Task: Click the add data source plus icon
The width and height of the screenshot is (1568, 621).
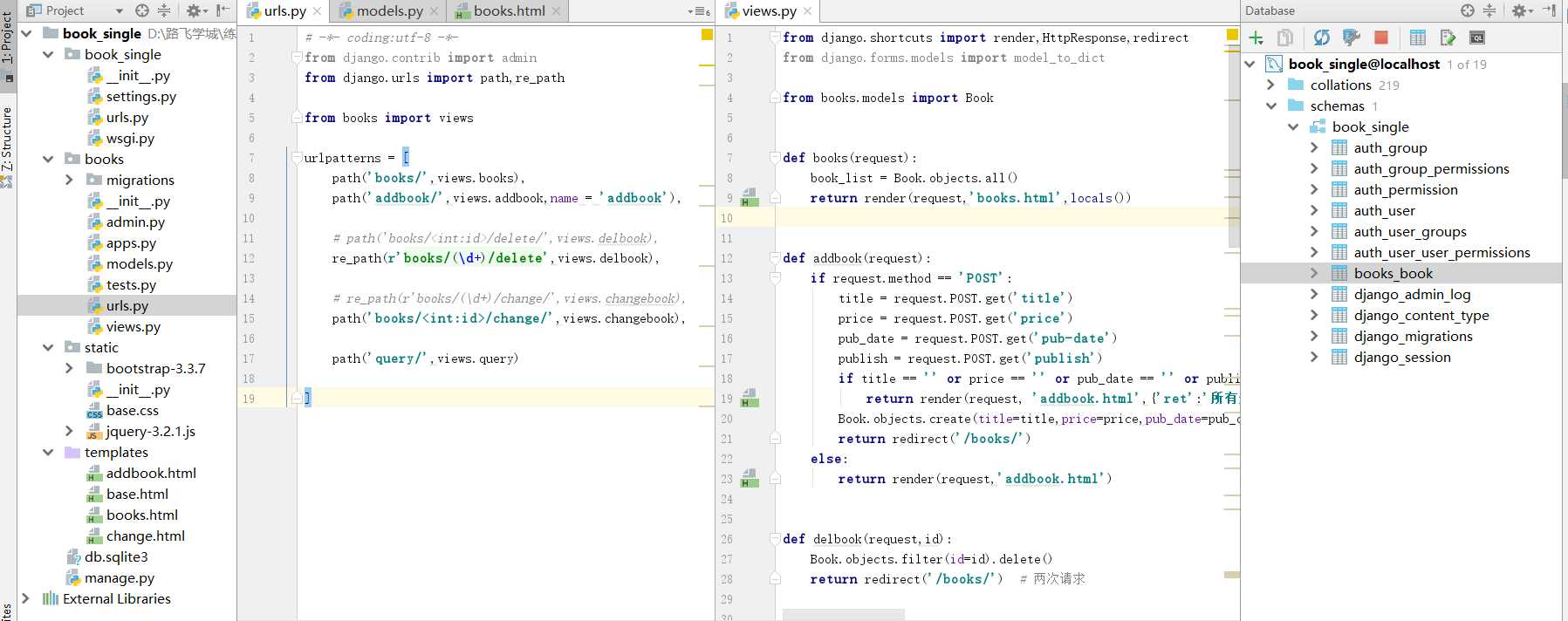Action: coord(1256,38)
